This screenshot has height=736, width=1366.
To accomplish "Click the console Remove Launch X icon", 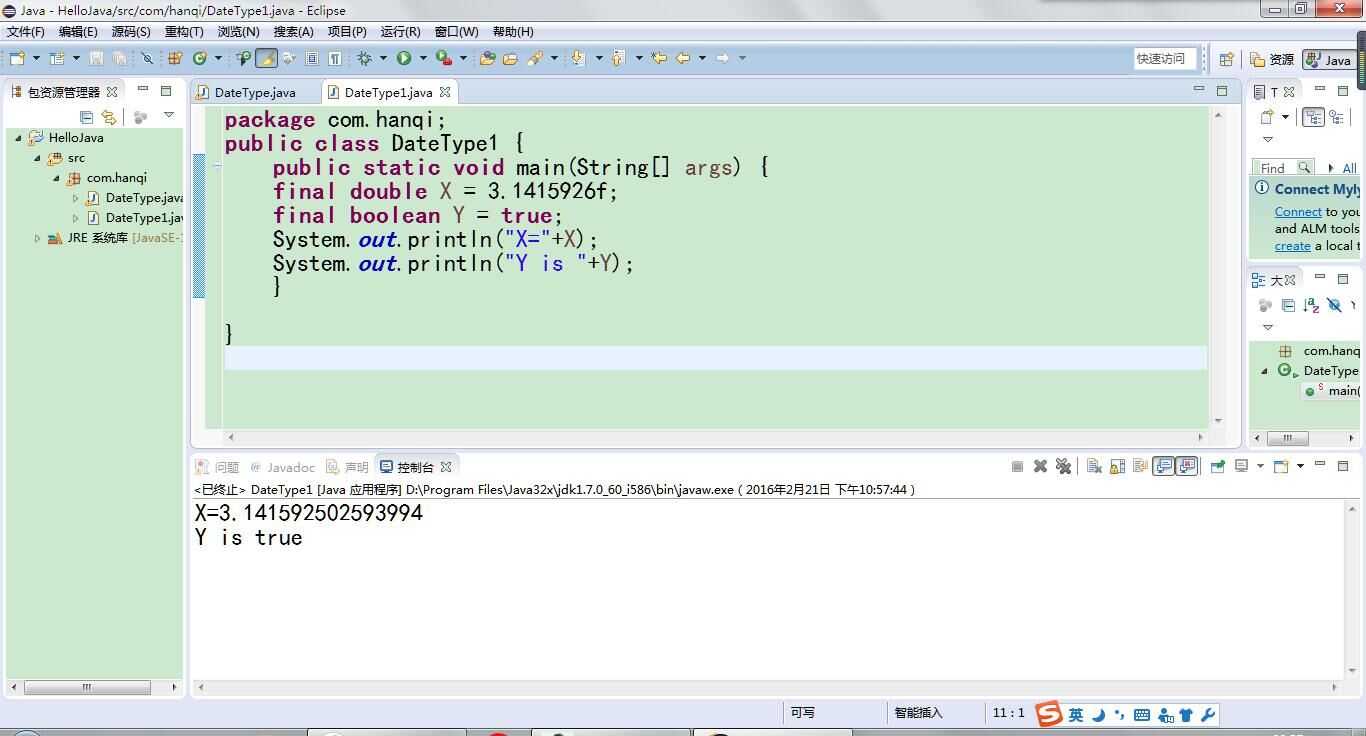I will tap(1040, 466).
